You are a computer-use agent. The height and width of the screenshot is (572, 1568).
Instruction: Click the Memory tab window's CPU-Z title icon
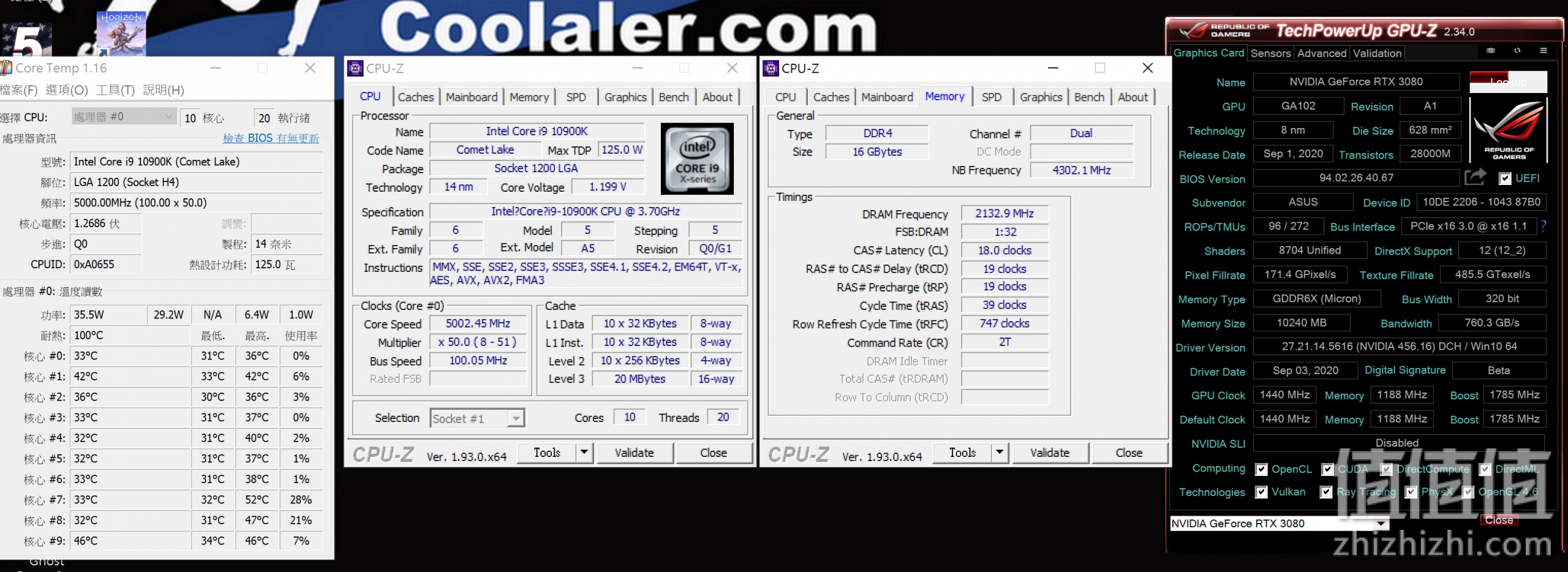(x=771, y=68)
